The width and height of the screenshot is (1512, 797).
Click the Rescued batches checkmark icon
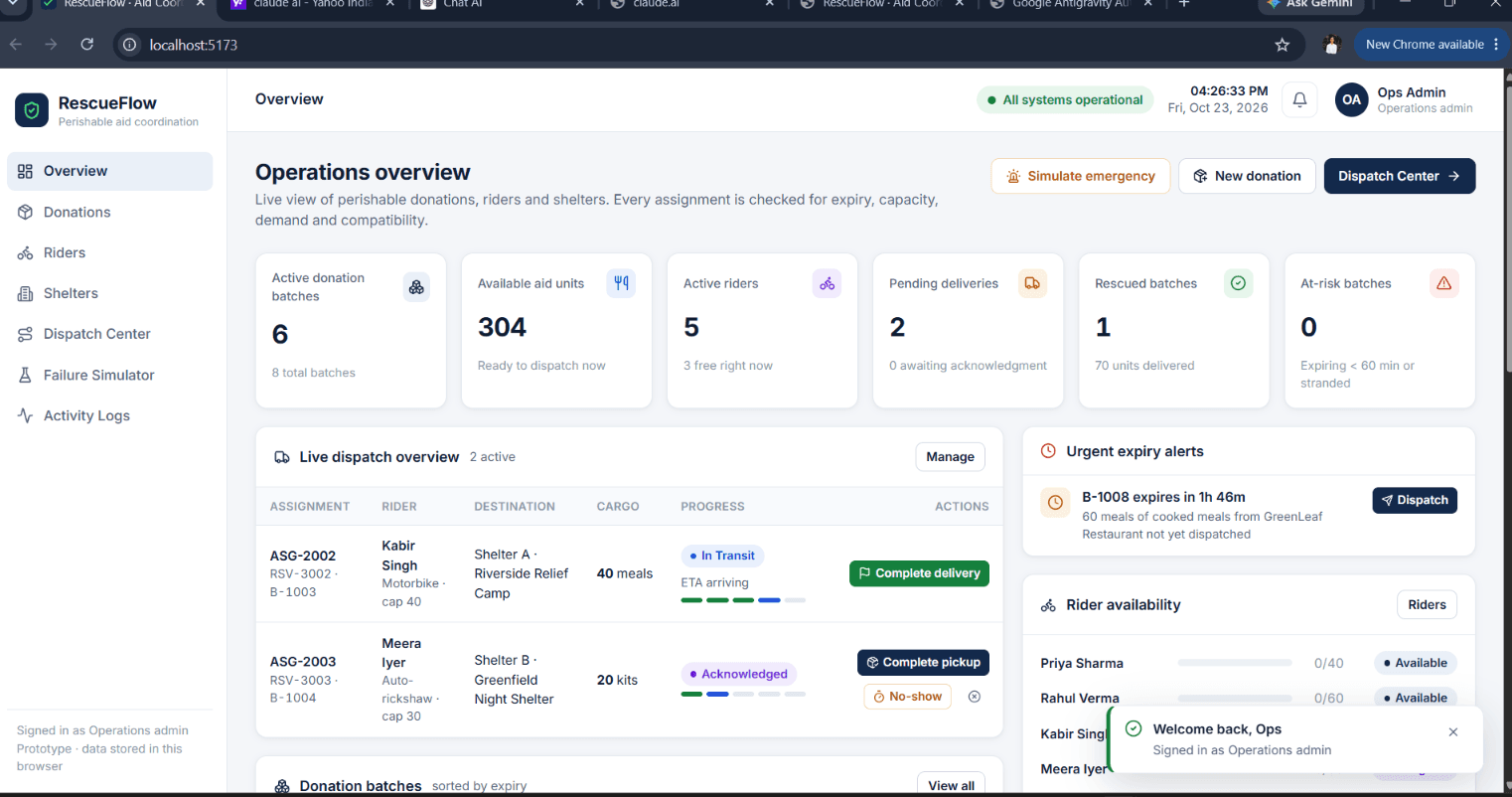click(x=1238, y=283)
